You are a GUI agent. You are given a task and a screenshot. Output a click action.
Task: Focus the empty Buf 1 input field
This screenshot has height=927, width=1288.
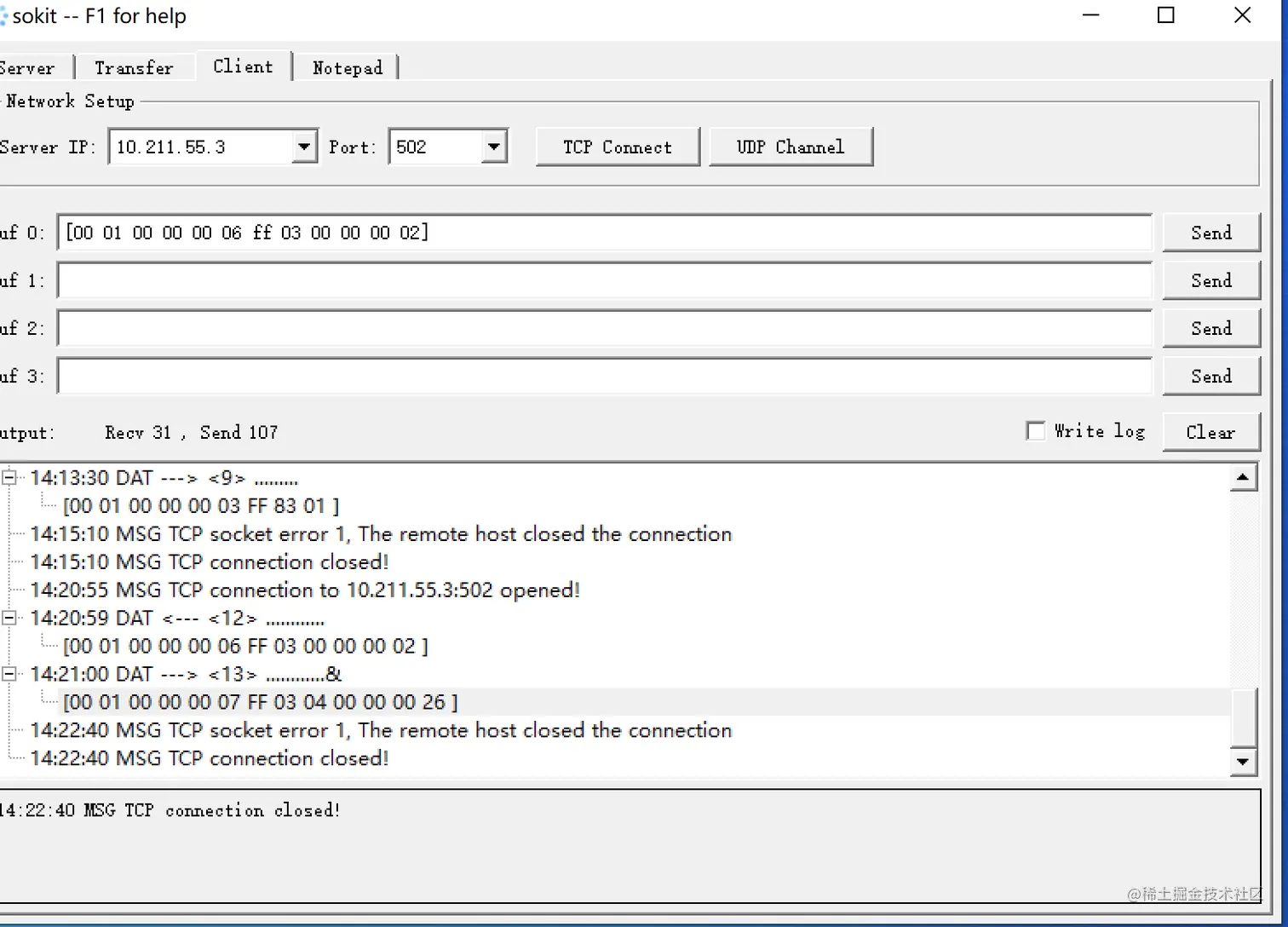click(x=605, y=280)
